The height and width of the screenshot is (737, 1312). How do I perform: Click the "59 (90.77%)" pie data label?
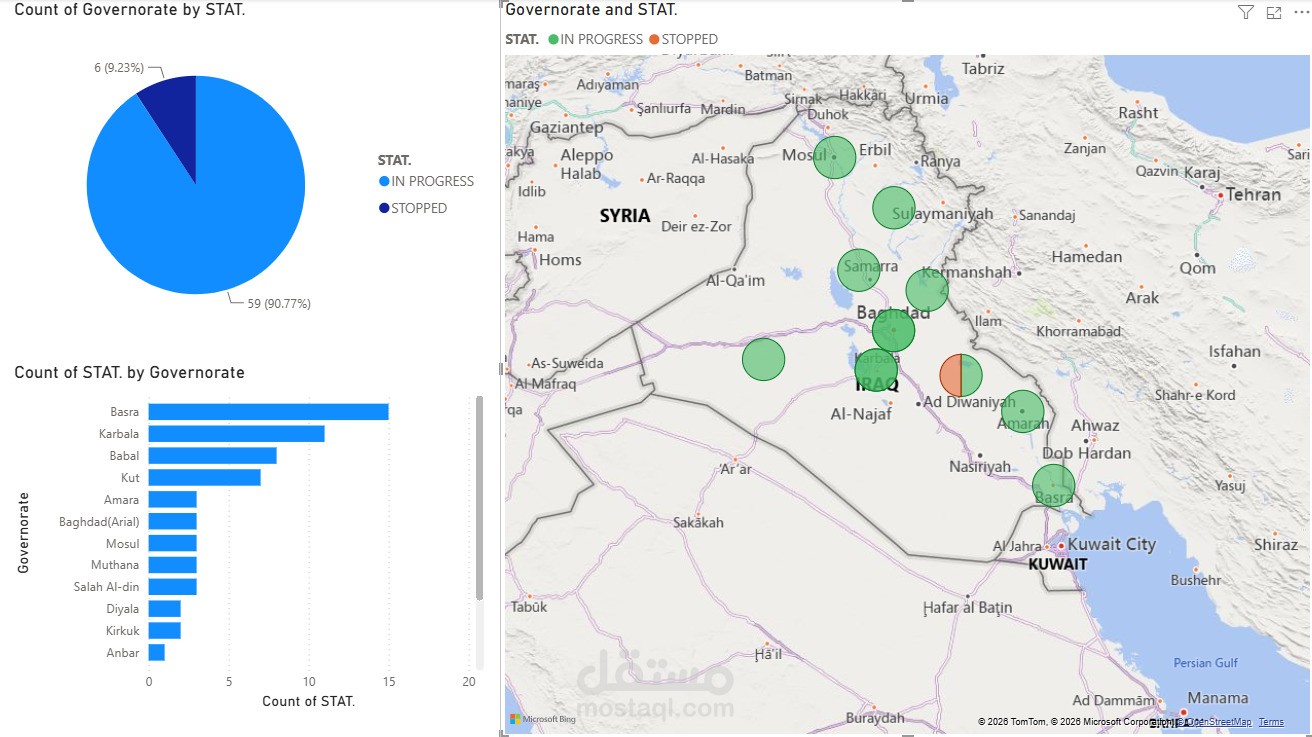(279, 303)
